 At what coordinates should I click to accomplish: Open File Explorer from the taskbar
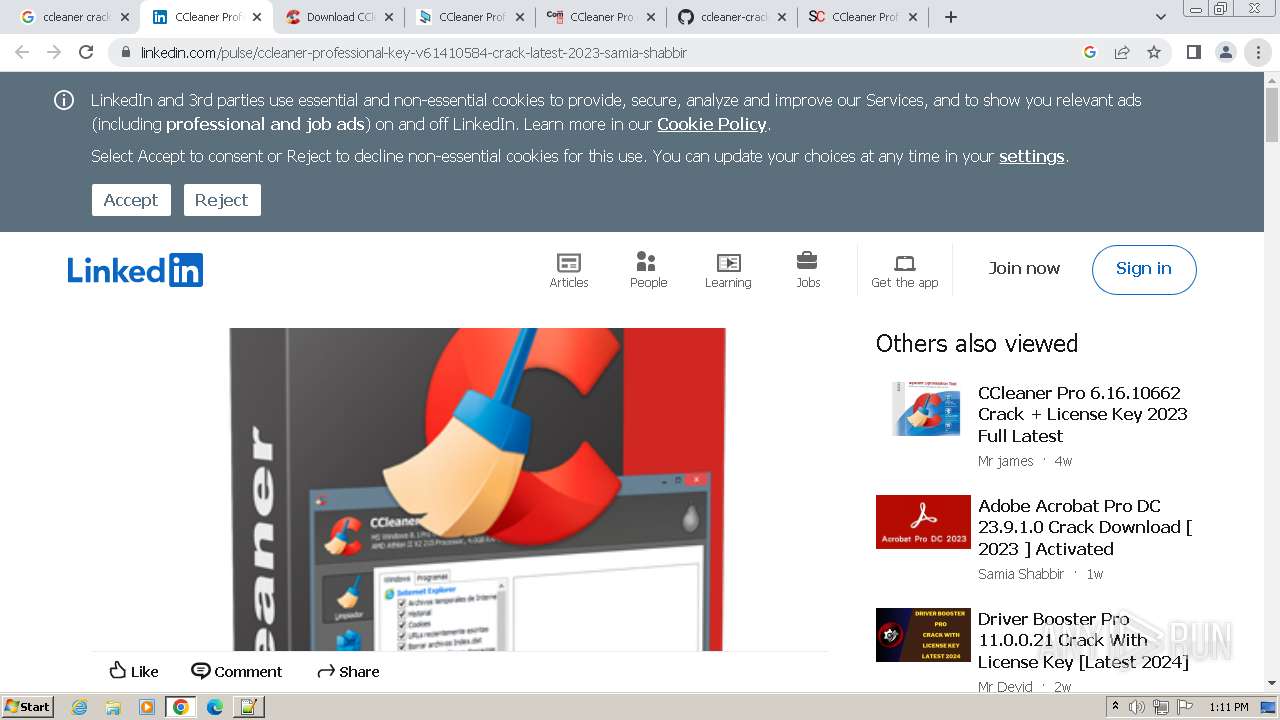point(113,707)
